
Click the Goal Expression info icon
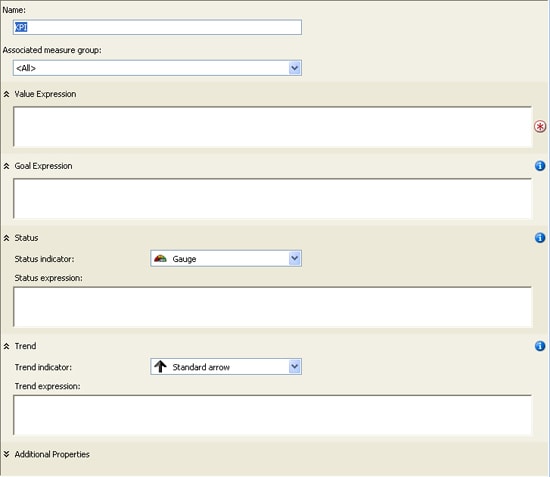point(540,166)
